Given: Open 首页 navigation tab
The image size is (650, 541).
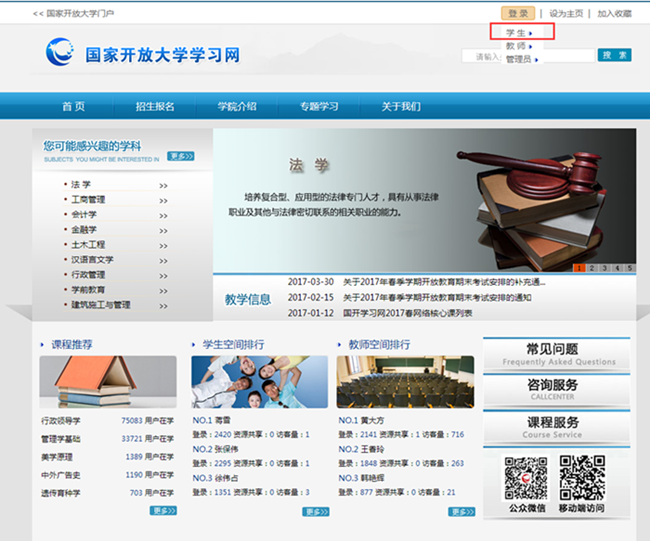Looking at the screenshot, I should point(73,107).
